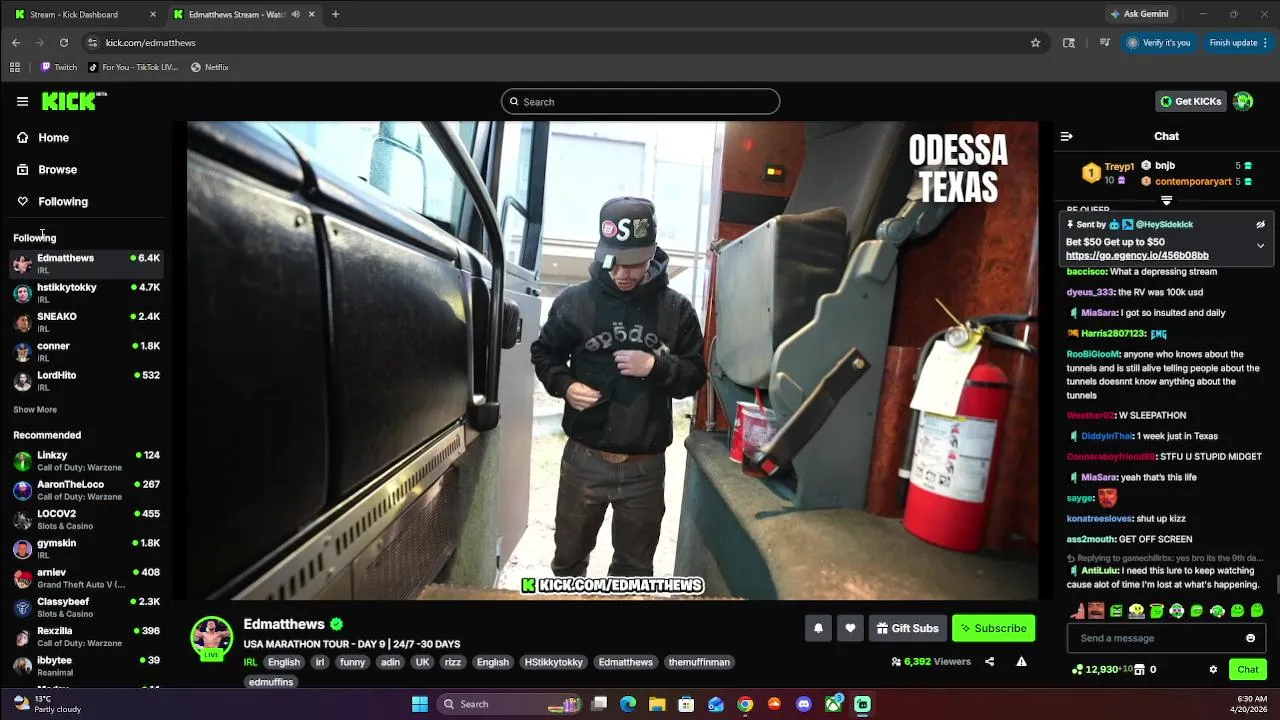Image resolution: width=1280 pixels, height=720 pixels.
Task: Open the Chrome three-dot menu
Action: pyautogui.click(x=1265, y=42)
